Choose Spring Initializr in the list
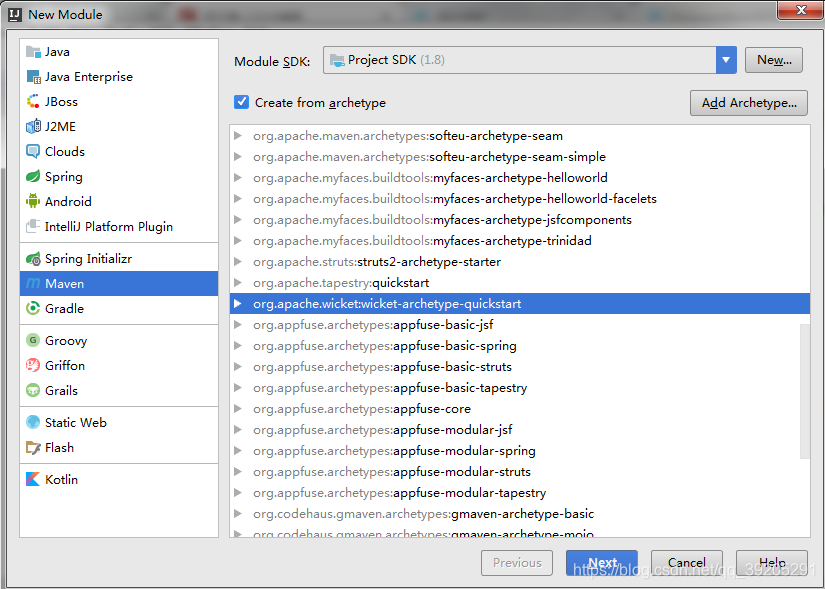Screen dimensions: 825x589 [x=119, y=258]
